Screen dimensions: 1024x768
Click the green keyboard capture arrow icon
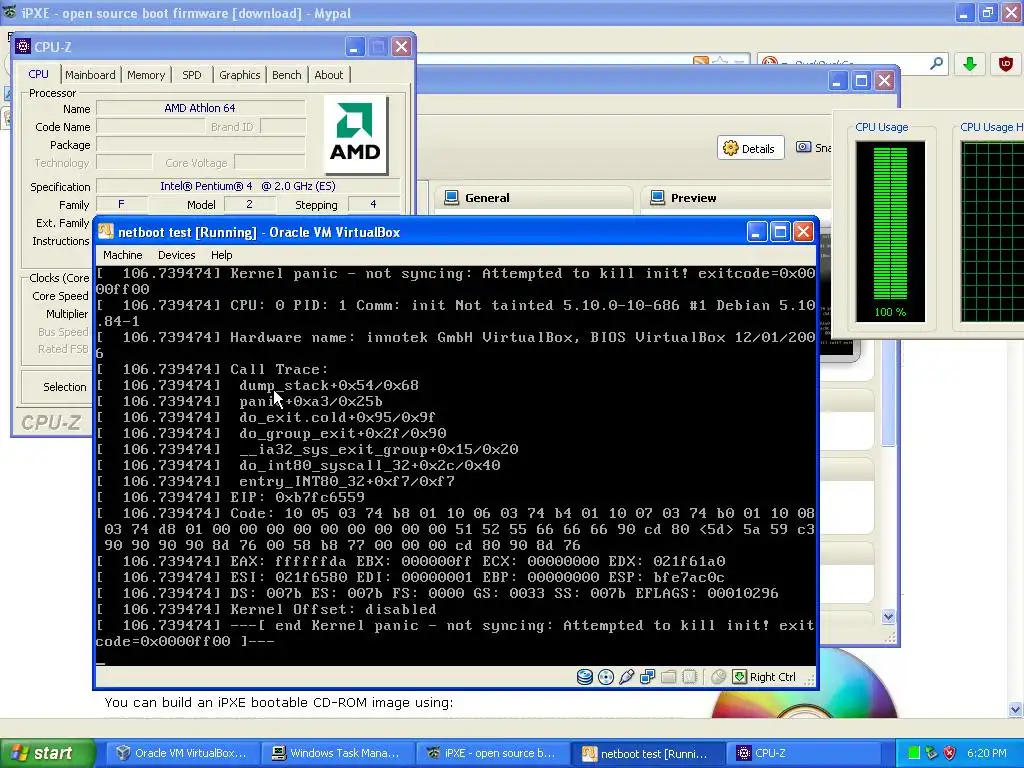739,677
